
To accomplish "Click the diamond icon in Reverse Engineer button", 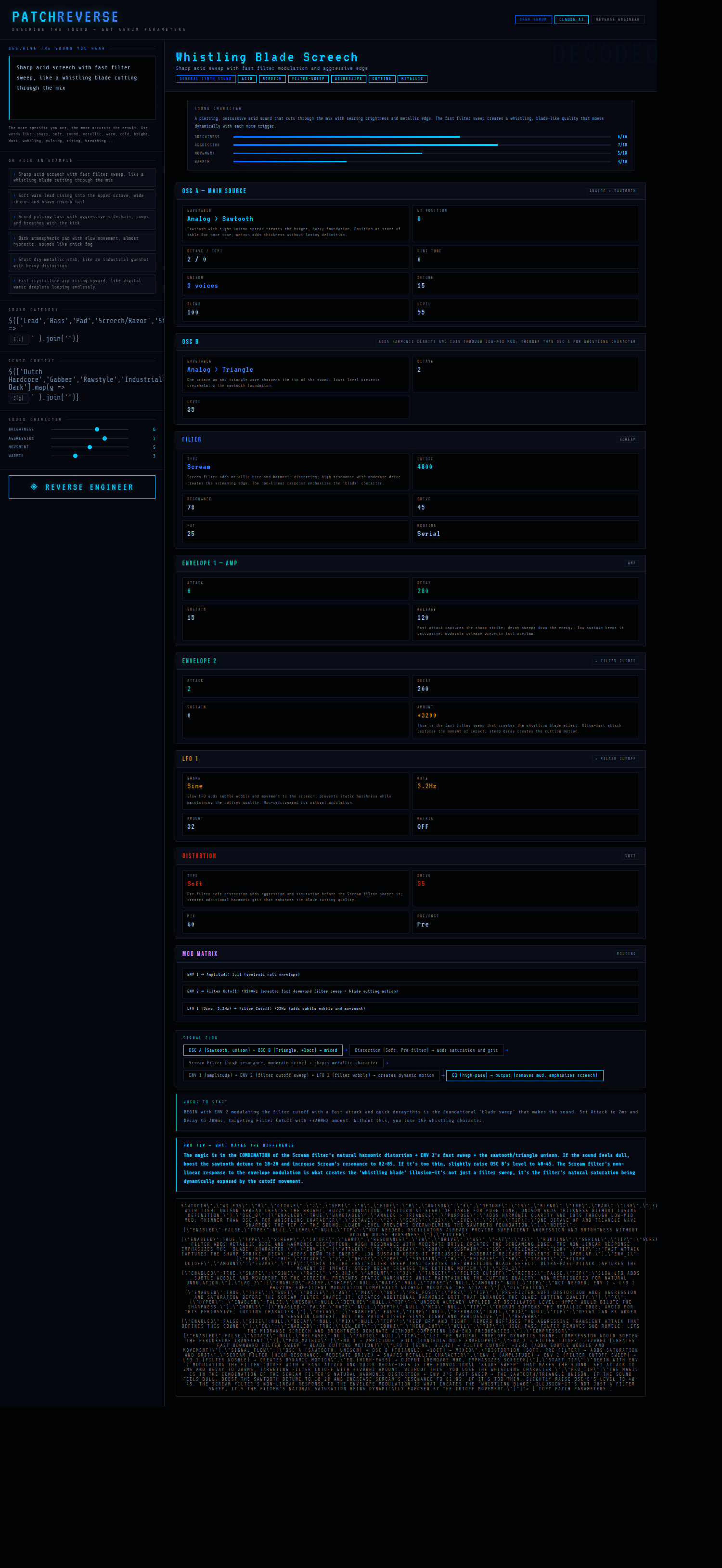I will pos(34,486).
